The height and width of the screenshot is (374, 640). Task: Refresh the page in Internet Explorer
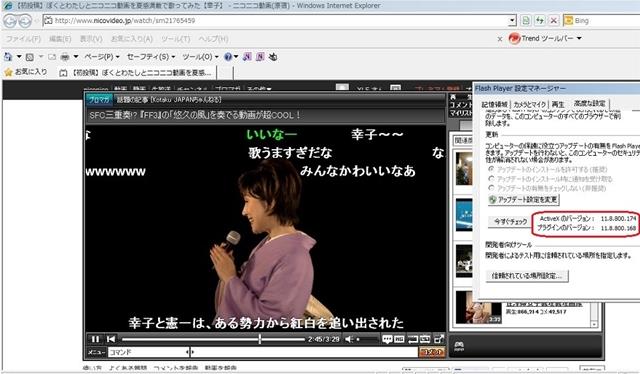click(540, 20)
